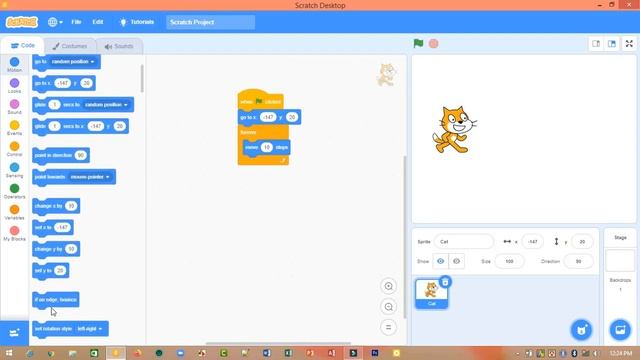The height and width of the screenshot is (360, 640).
Task: Open the Sensing blocks category
Action: click(14, 170)
